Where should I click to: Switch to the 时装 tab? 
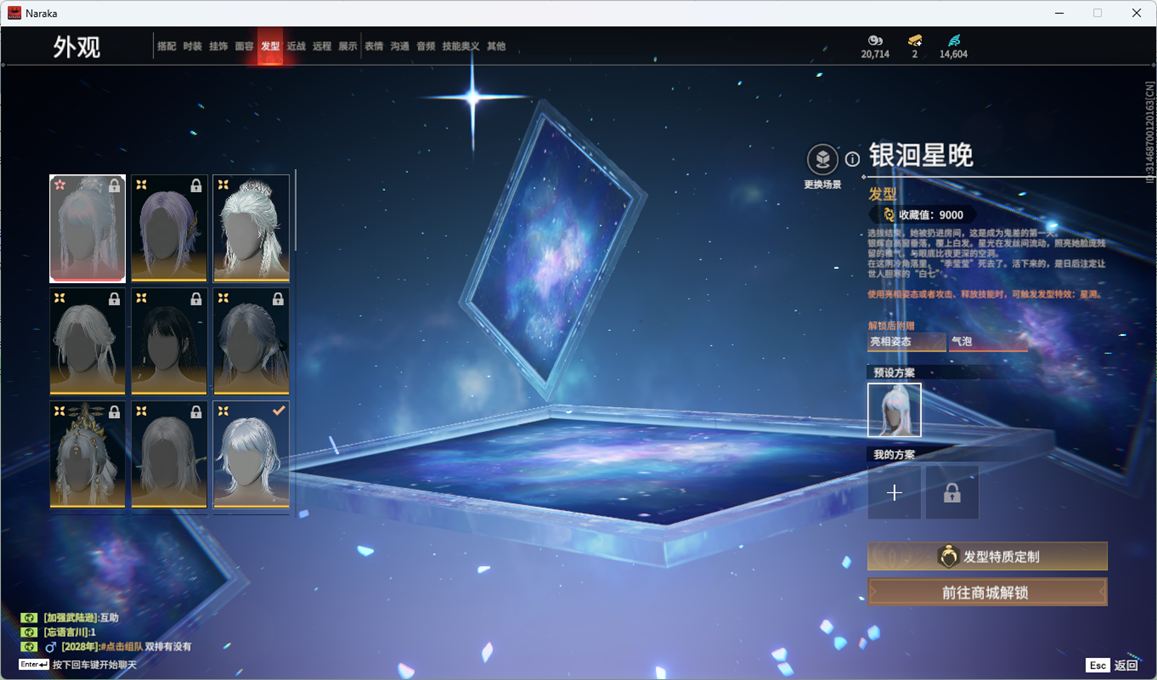click(193, 46)
